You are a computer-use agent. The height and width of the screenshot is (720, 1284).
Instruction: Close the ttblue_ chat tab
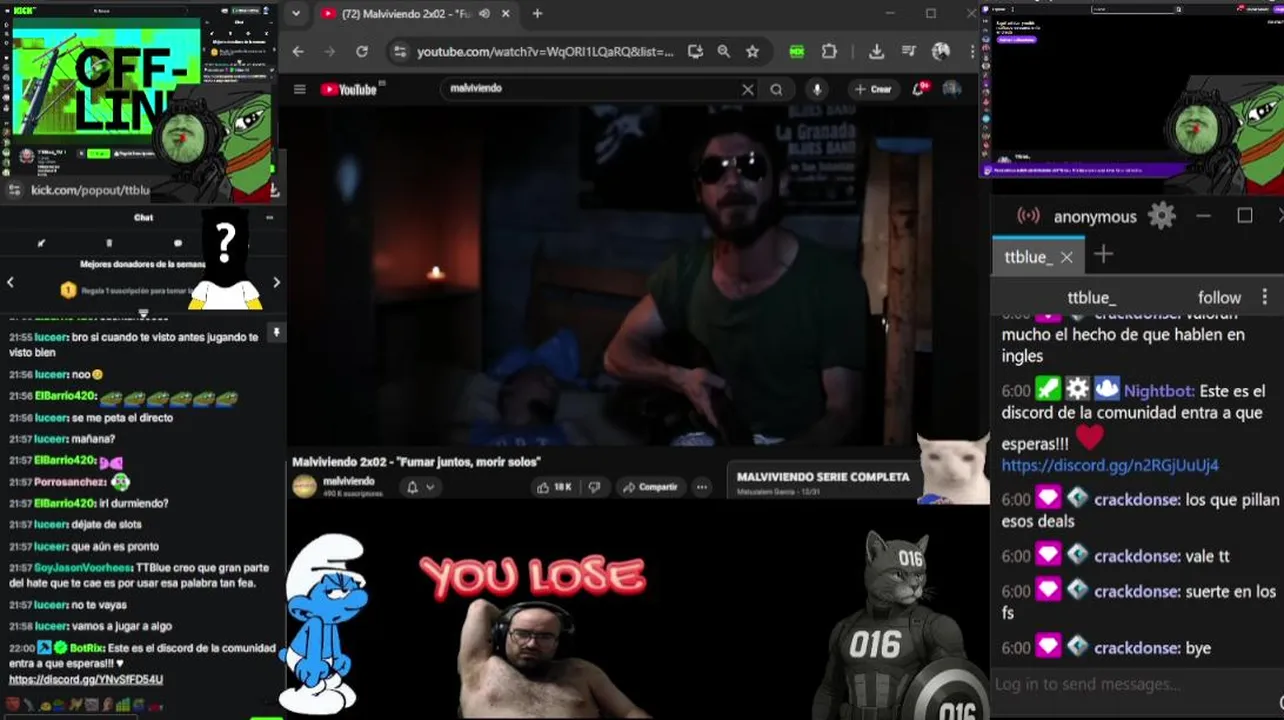[1067, 257]
